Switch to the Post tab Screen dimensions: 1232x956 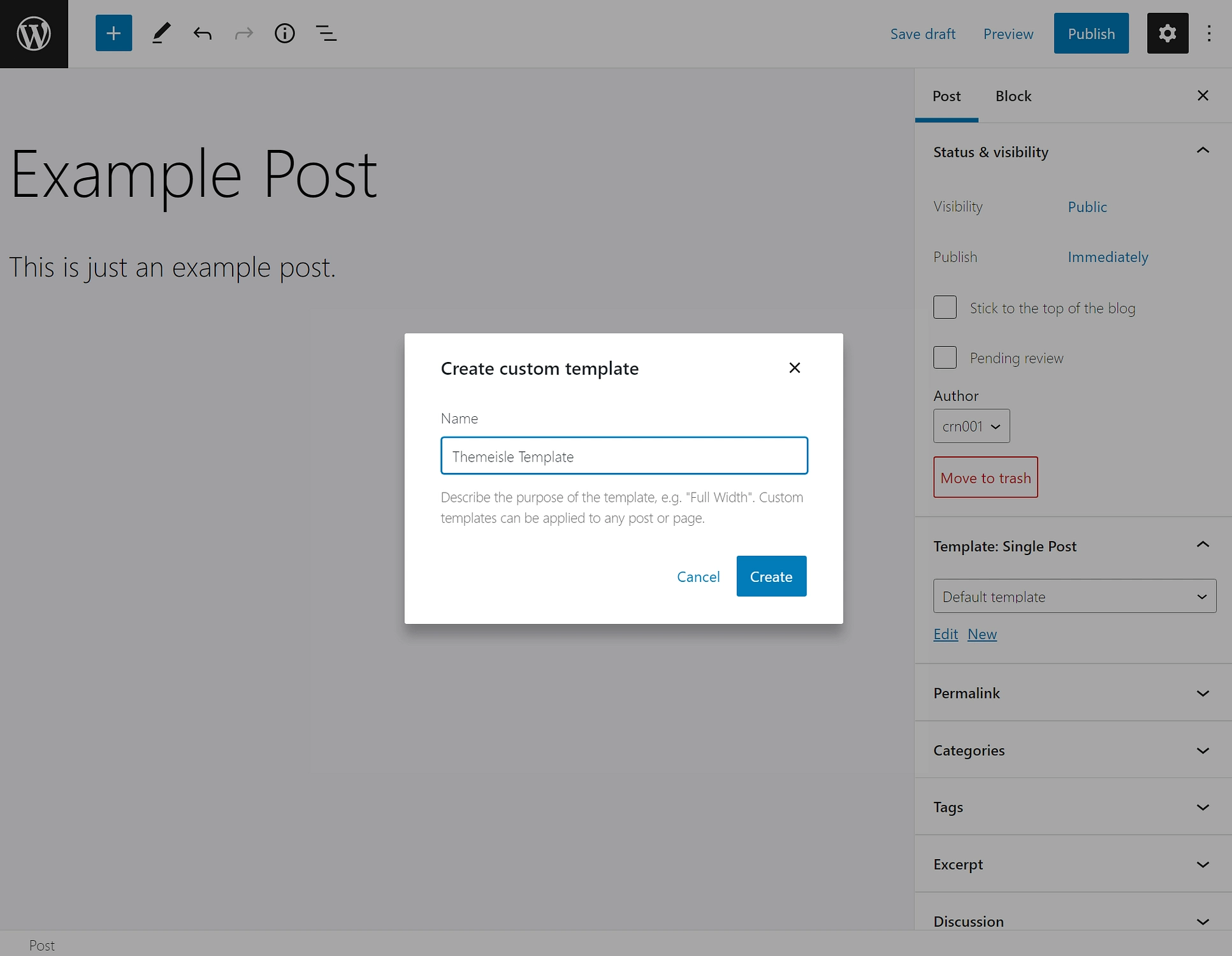[946, 96]
